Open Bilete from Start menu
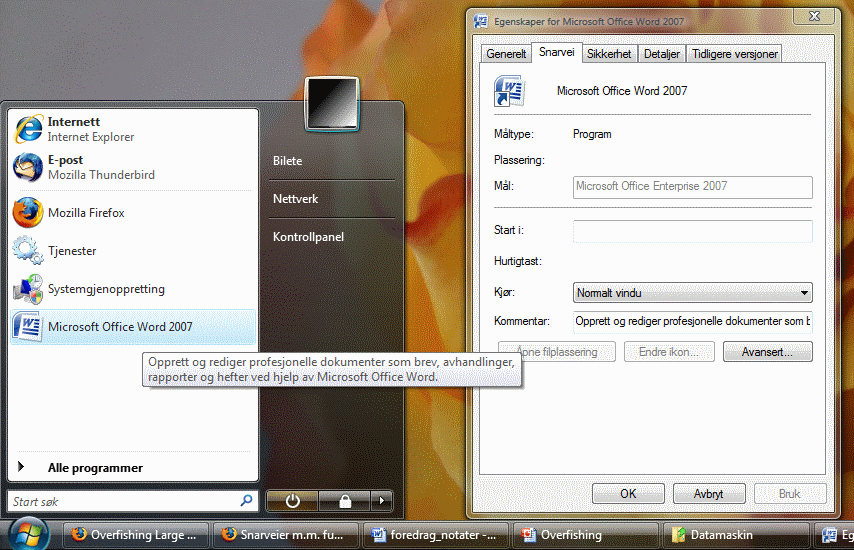The height and width of the screenshot is (550, 854). coord(288,161)
